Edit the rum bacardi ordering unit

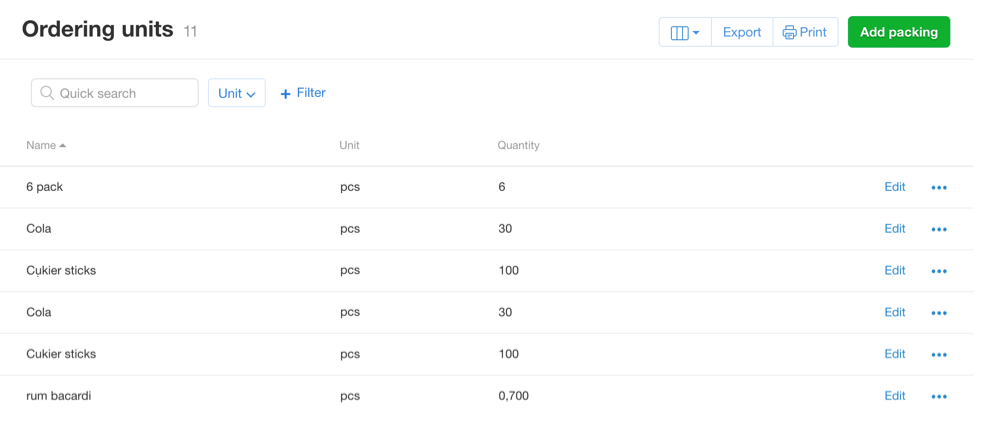[x=894, y=396]
